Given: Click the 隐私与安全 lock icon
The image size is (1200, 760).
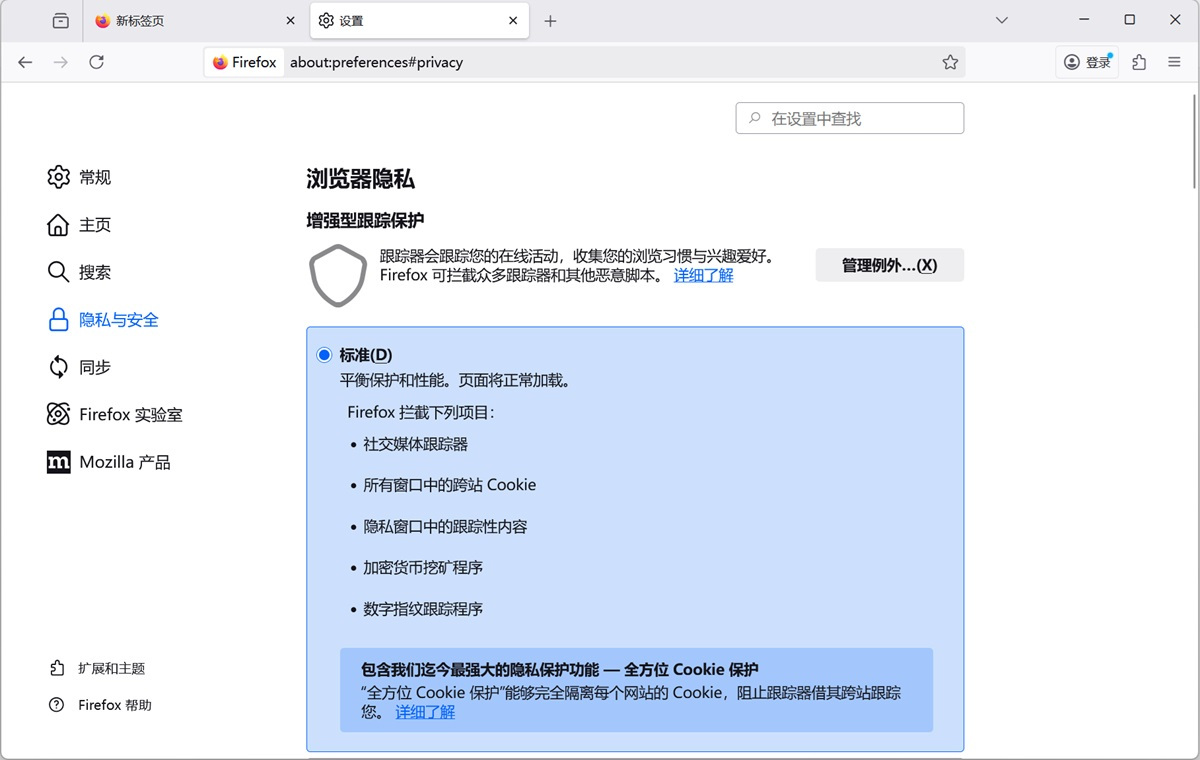Looking at the screenshot, I should pos(58,319).
